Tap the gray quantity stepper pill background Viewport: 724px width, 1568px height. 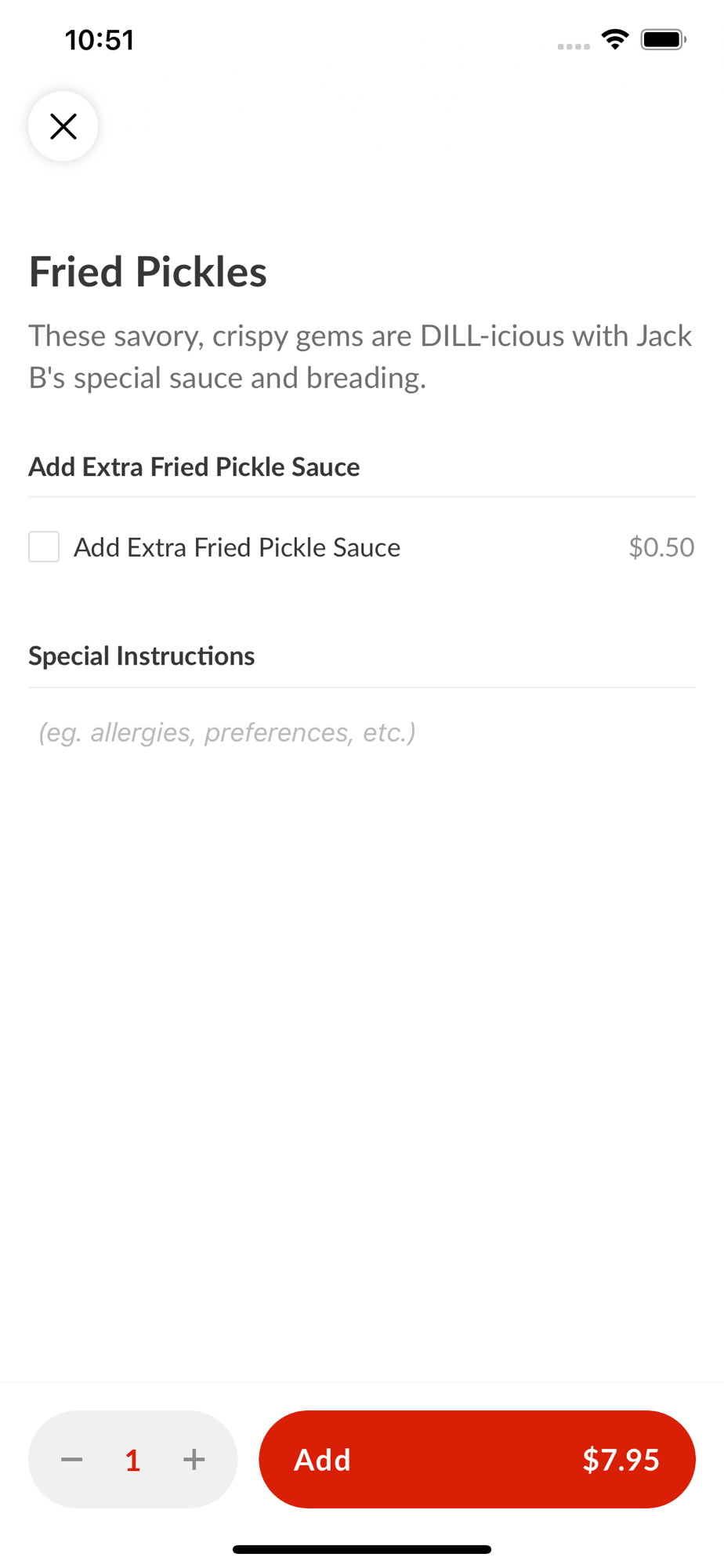132,1459
